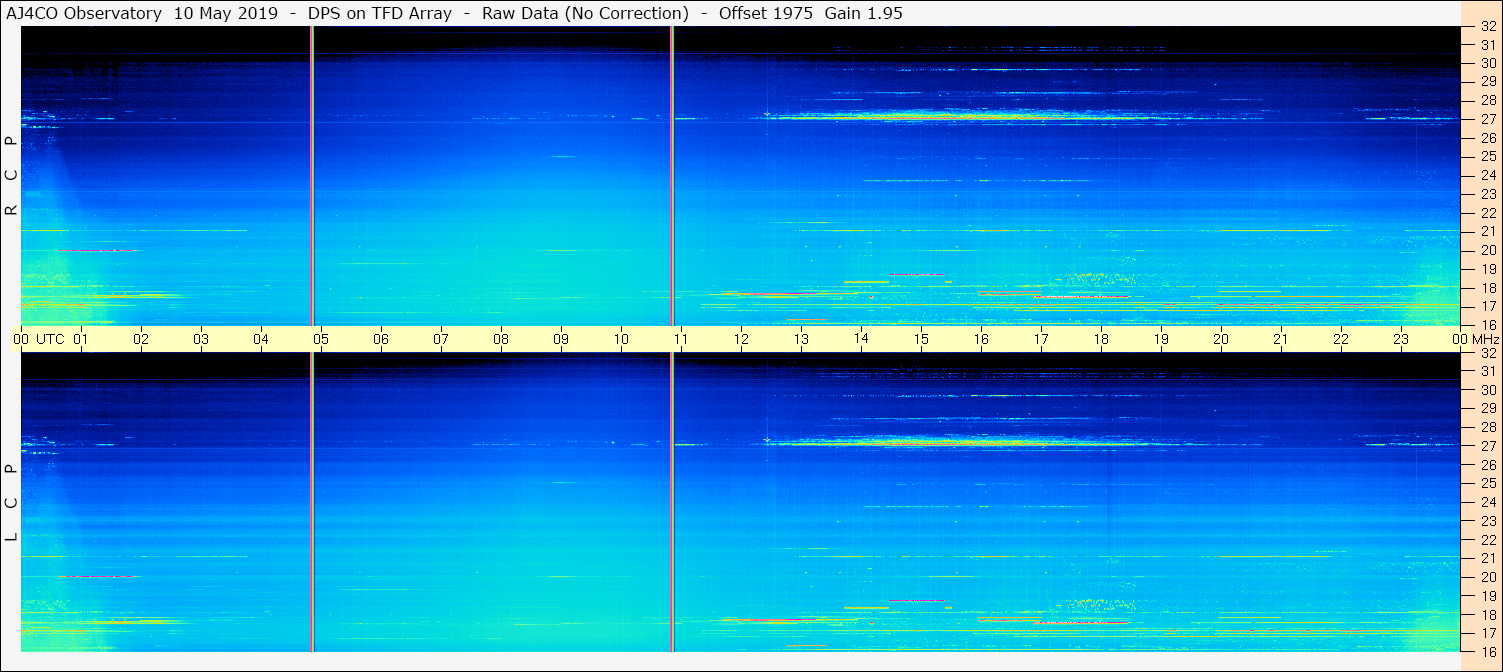Select hour label 10 on UTC axis
The width and height of the screenshot is (1503, 672).
point(621,339)
